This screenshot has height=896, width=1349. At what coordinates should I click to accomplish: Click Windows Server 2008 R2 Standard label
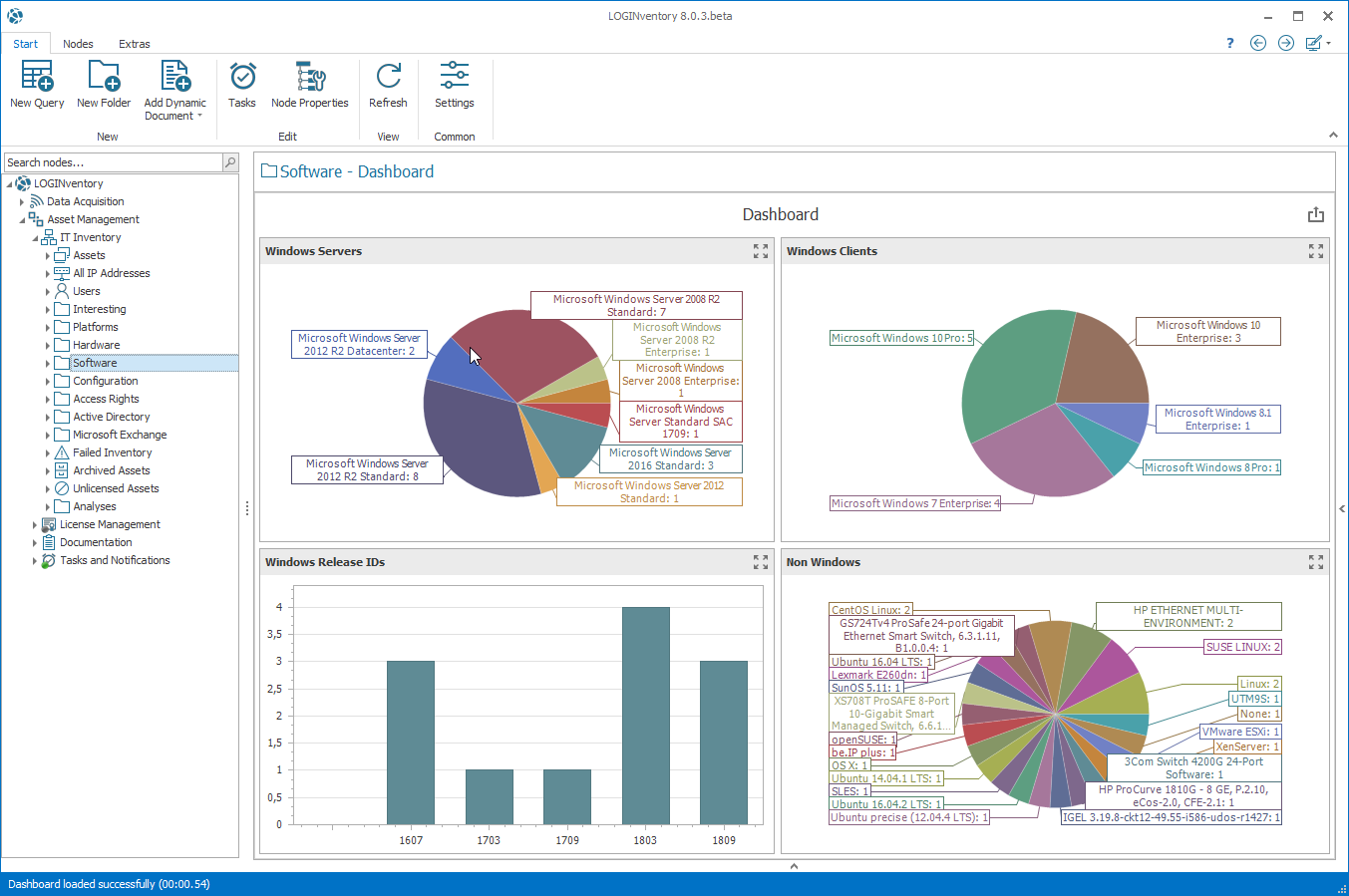click(636, 305)
